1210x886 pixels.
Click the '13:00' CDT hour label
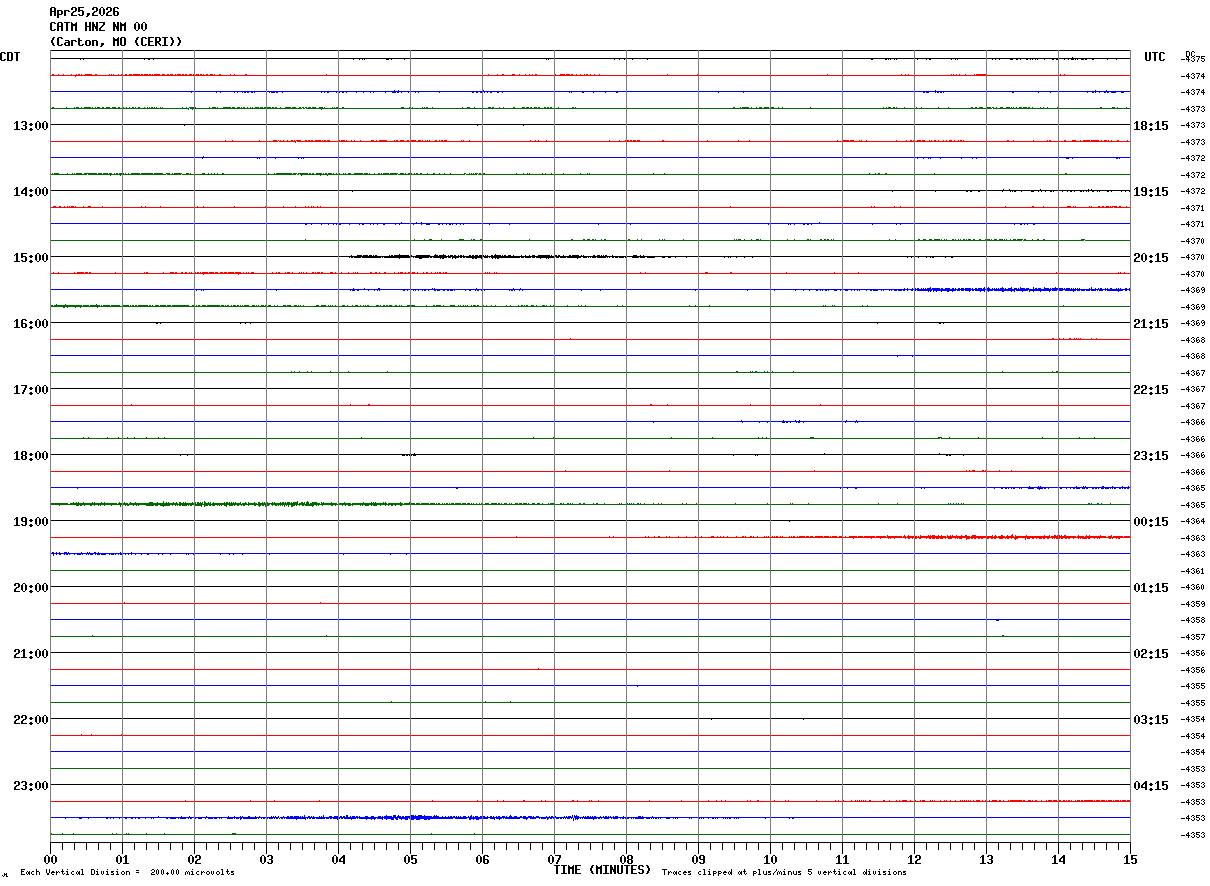point(30,125)
